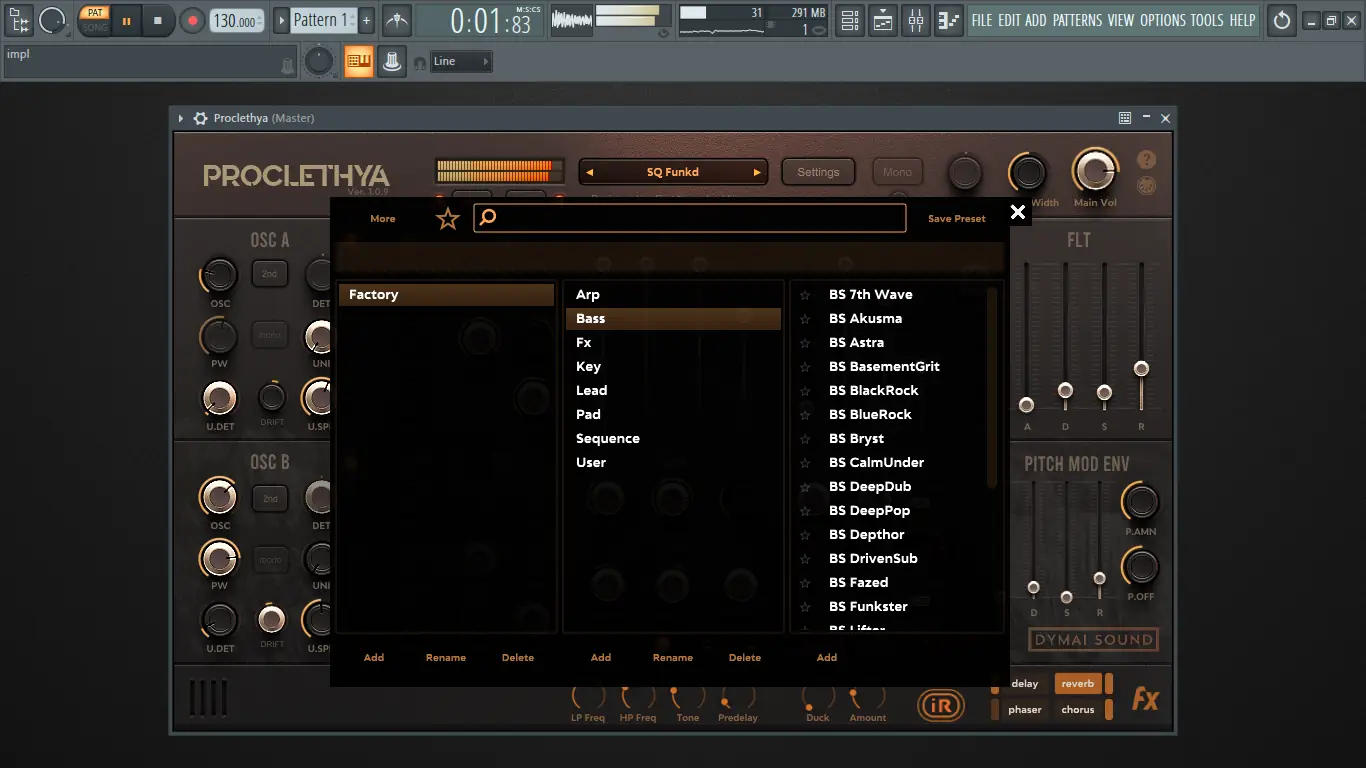Go to previous preset with left arrow

point(589,172)
